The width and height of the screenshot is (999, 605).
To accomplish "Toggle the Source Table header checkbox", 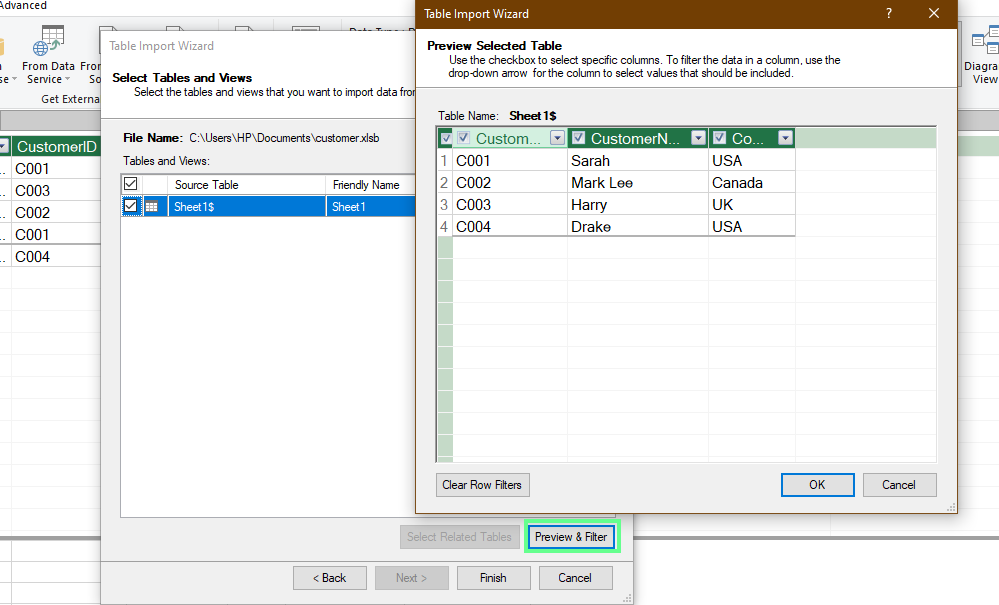I will [x=130, y=184].
